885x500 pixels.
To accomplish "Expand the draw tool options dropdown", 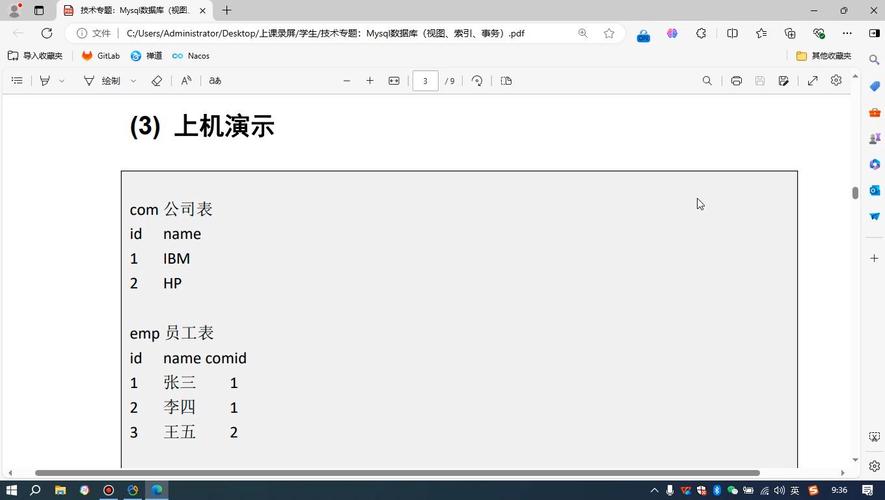I will click(x=133, y=81).
